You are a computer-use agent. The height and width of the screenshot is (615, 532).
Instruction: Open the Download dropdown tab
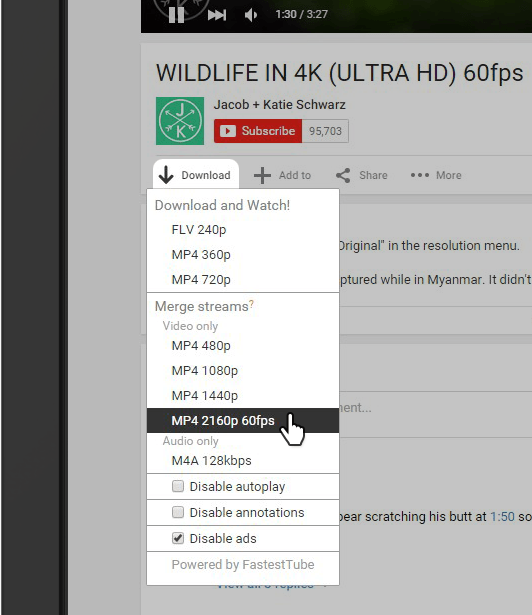196,175
